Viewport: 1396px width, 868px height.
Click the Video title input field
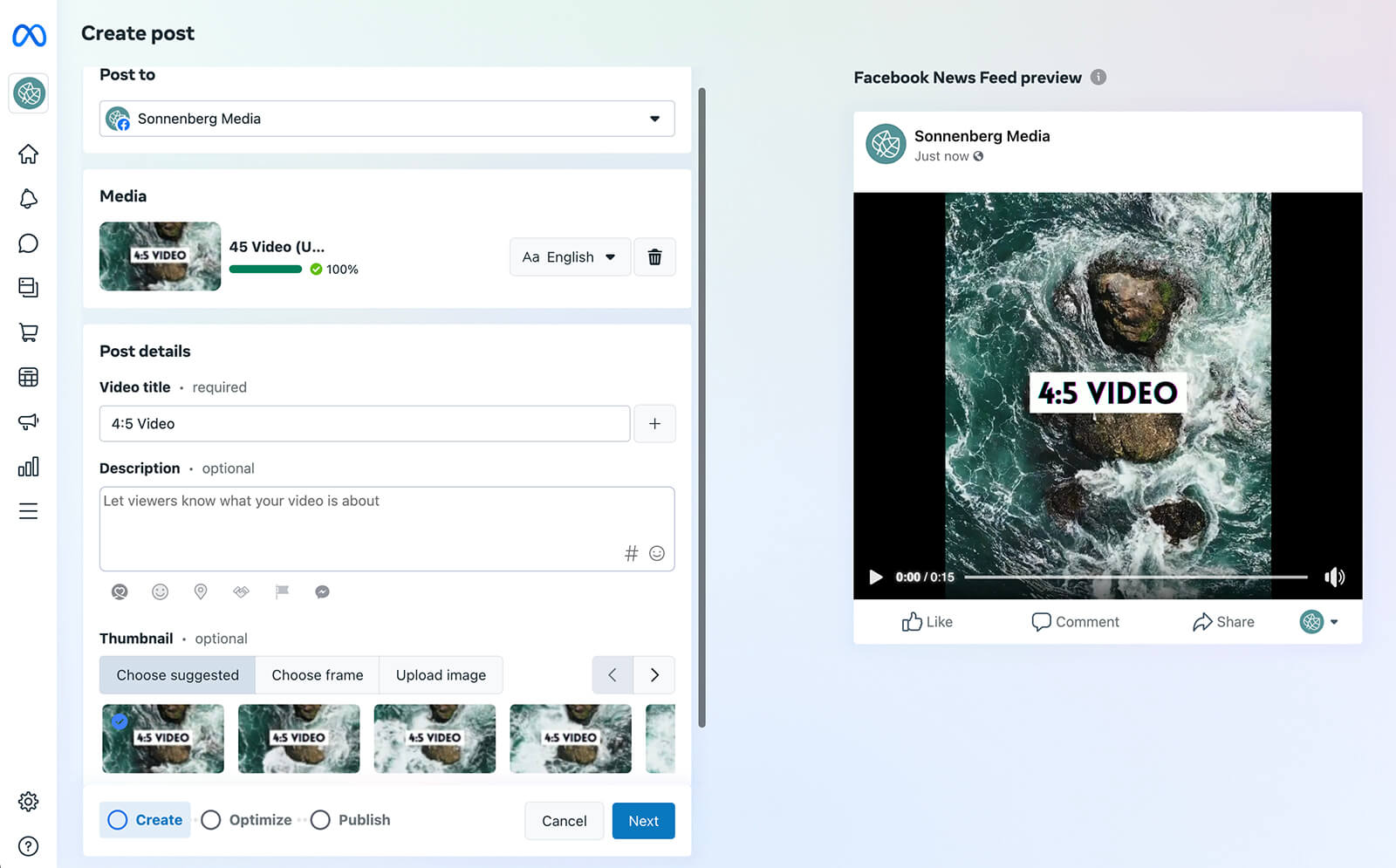pyautogui.click(x=365, y=424)
